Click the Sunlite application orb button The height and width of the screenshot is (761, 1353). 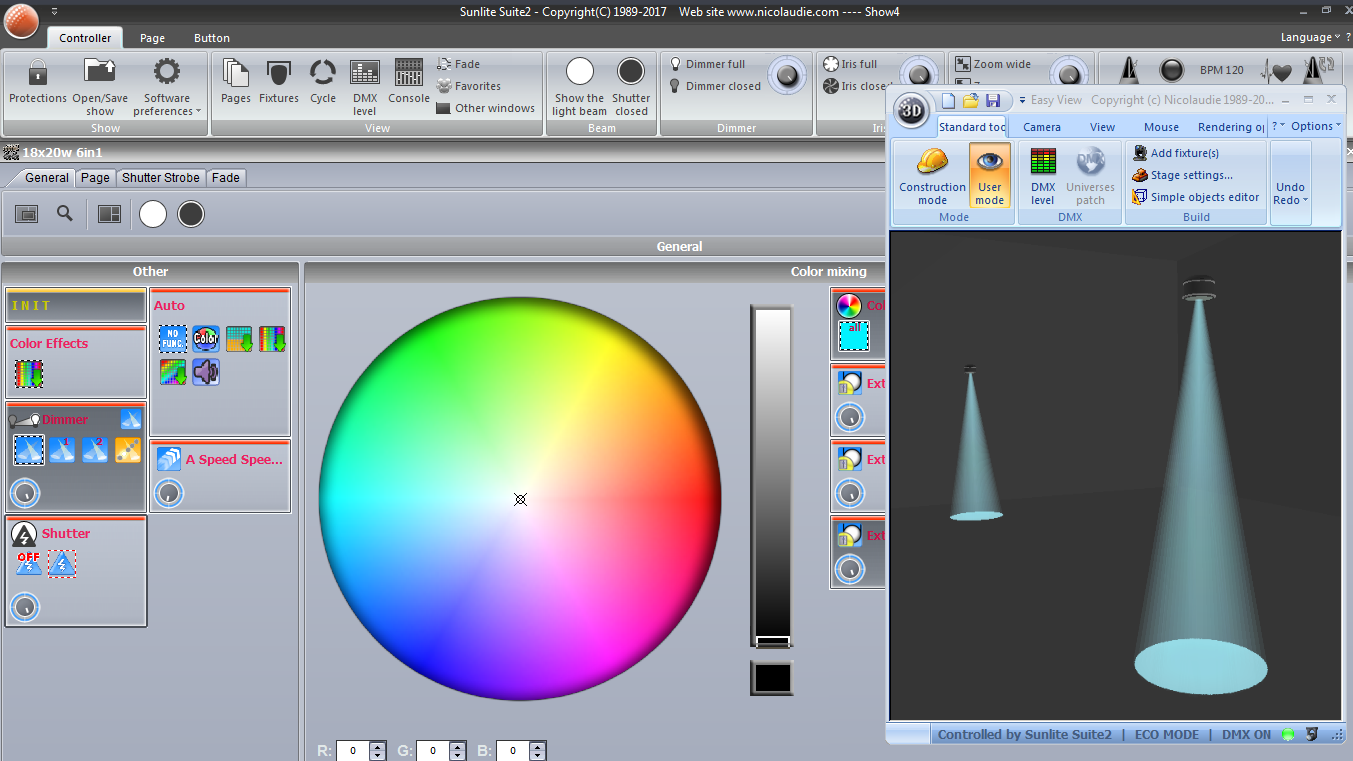pyautogui.click(x=21, y=20)
